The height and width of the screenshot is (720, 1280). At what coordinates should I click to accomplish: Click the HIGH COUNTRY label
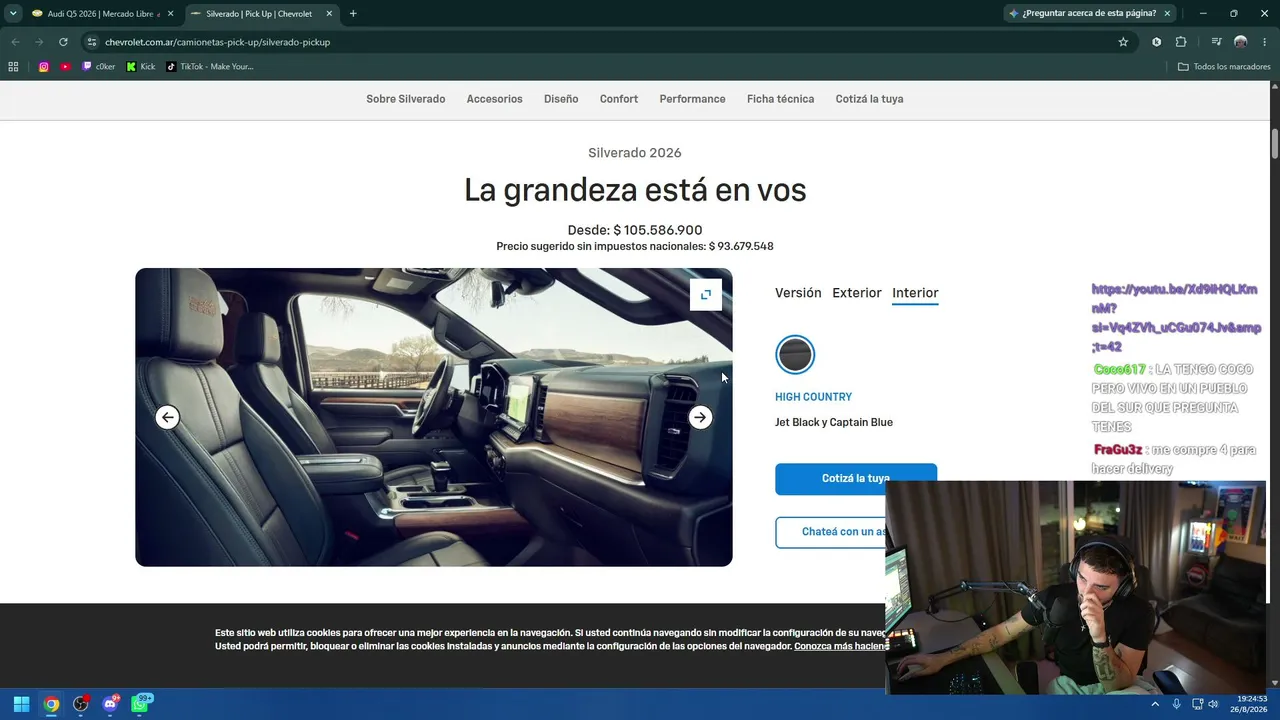[x=813, y=397]
